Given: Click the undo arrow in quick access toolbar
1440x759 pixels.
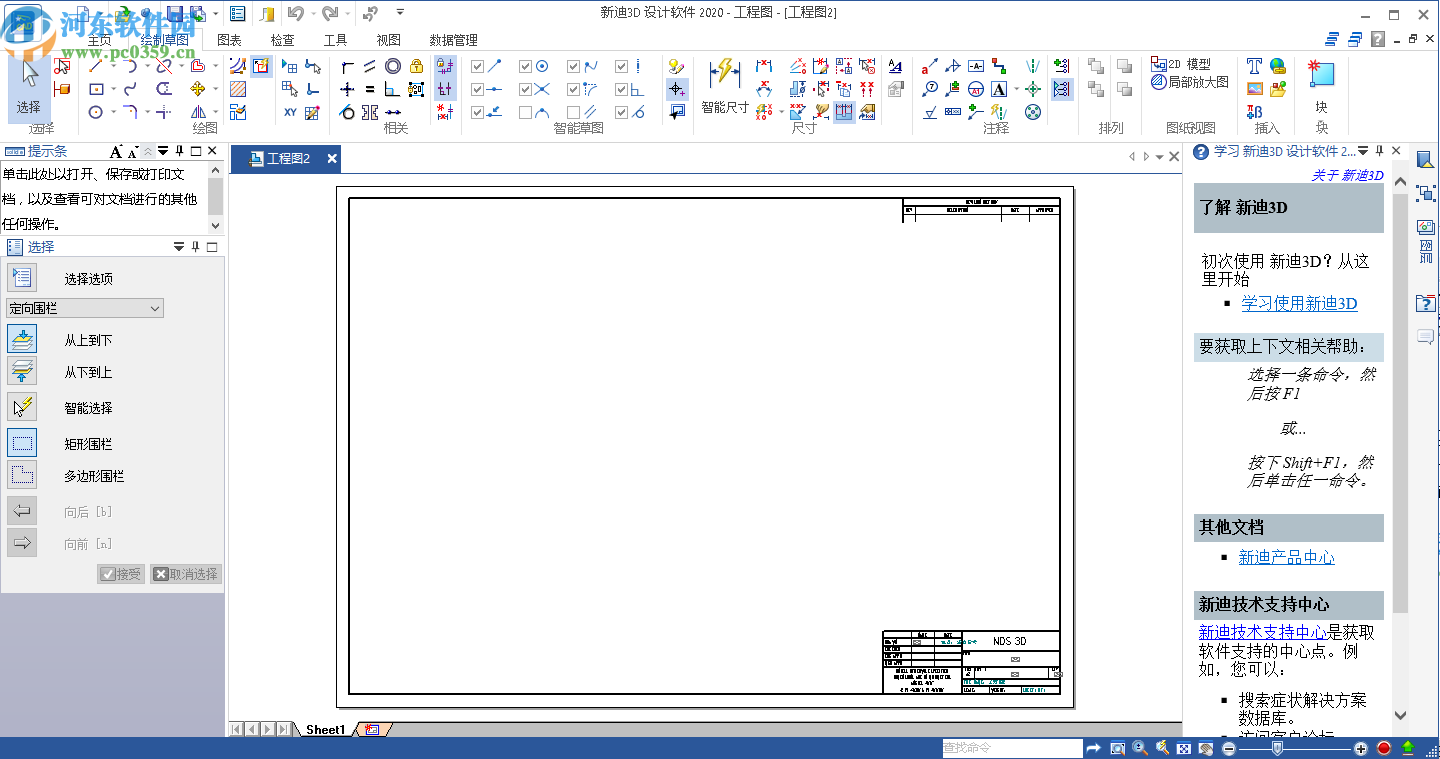Looking at the screenshot, I should pyautogui.click(x=295, y=13).
